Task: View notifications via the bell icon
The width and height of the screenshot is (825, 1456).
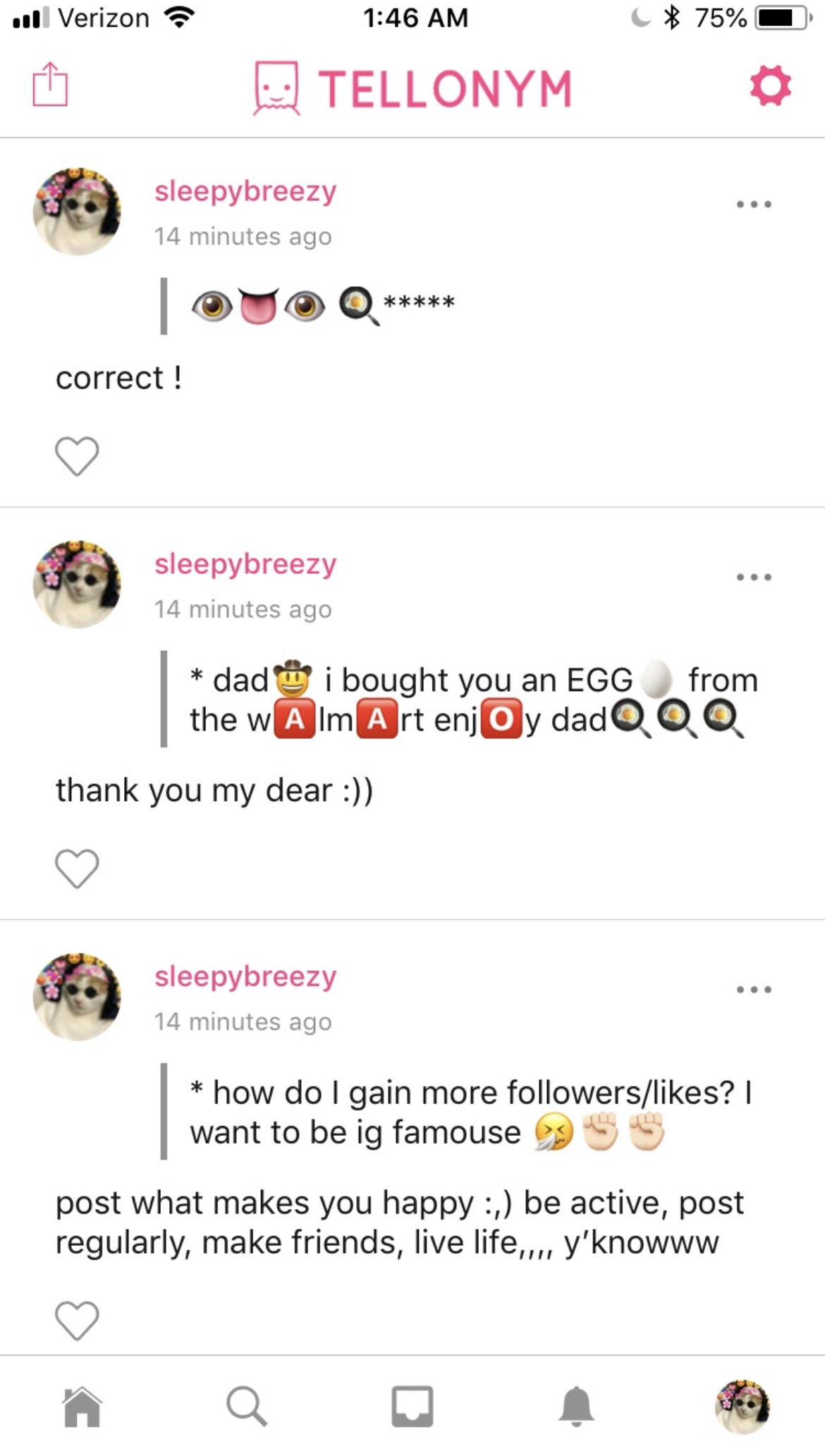Action: (577, 1407)
